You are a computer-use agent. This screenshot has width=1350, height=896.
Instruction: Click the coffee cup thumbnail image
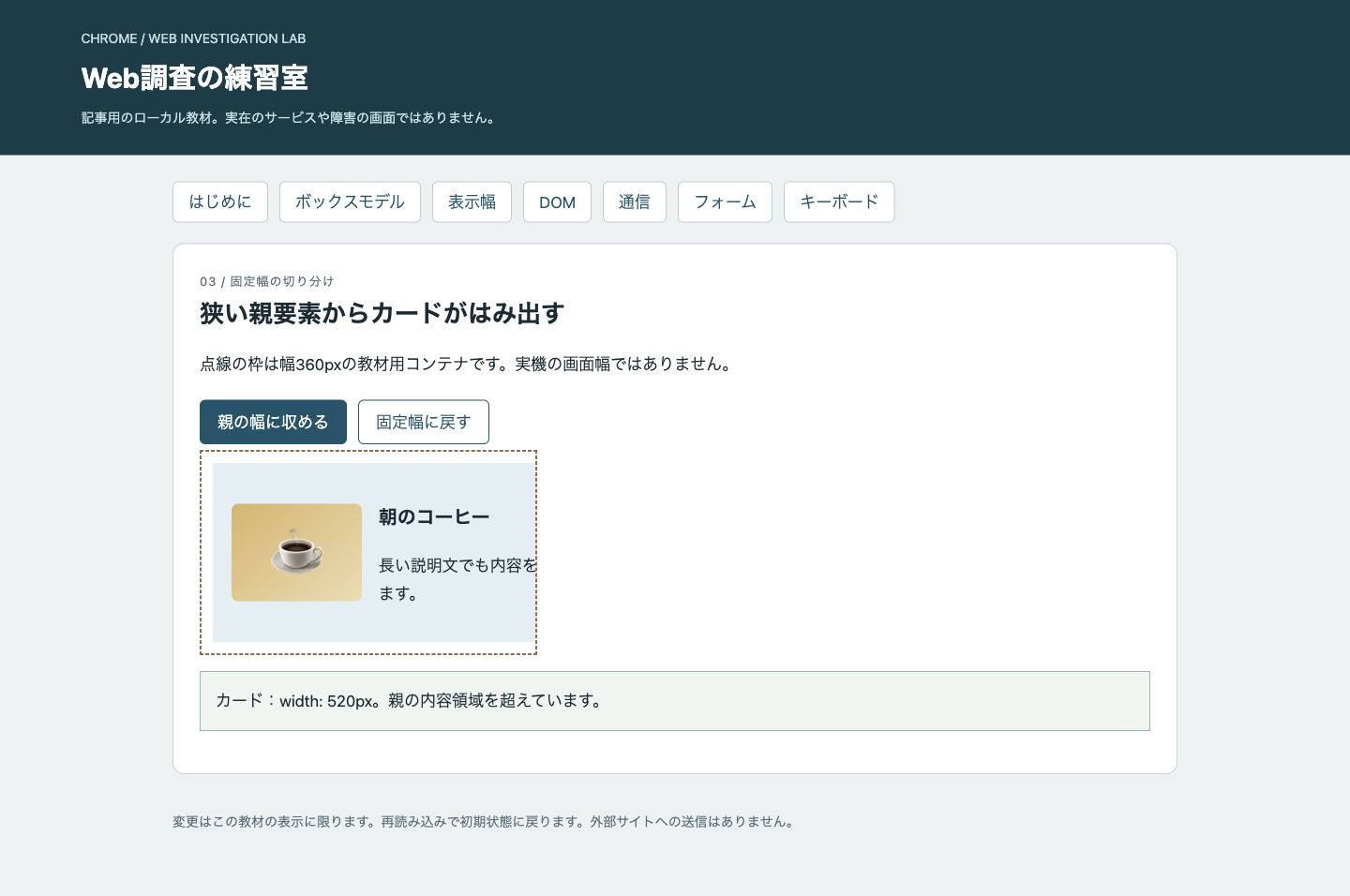click(296, 552)
